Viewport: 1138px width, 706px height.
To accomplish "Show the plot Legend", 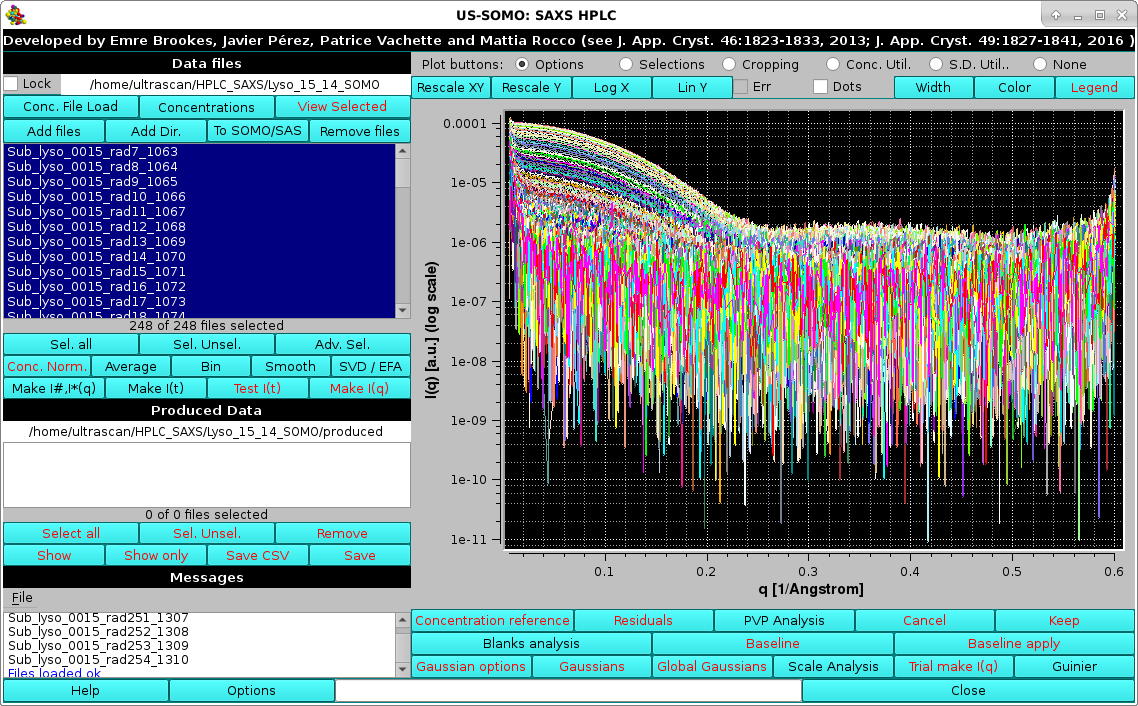I will (1094, 87).
